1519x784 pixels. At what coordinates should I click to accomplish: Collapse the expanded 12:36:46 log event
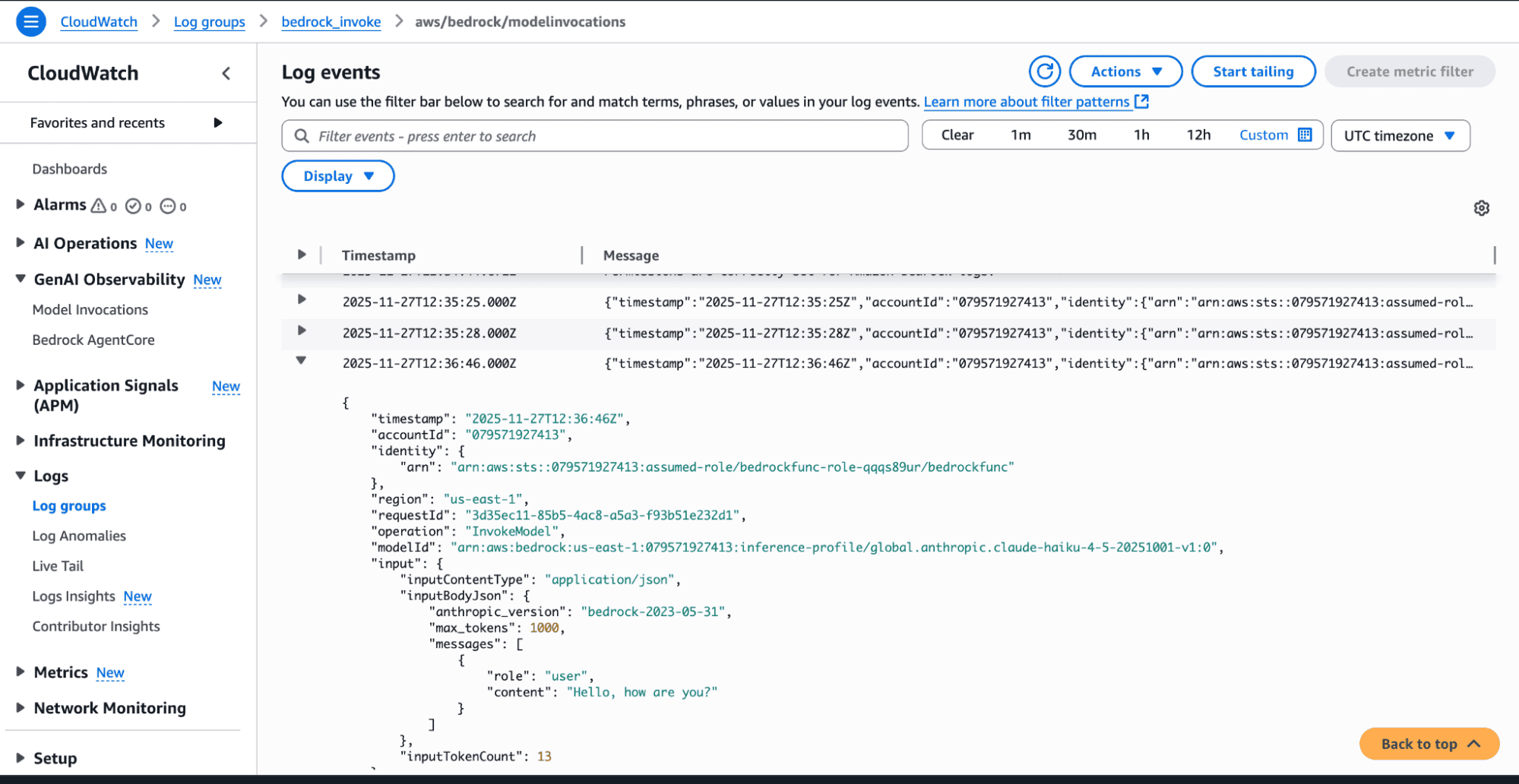click(302, 361)
